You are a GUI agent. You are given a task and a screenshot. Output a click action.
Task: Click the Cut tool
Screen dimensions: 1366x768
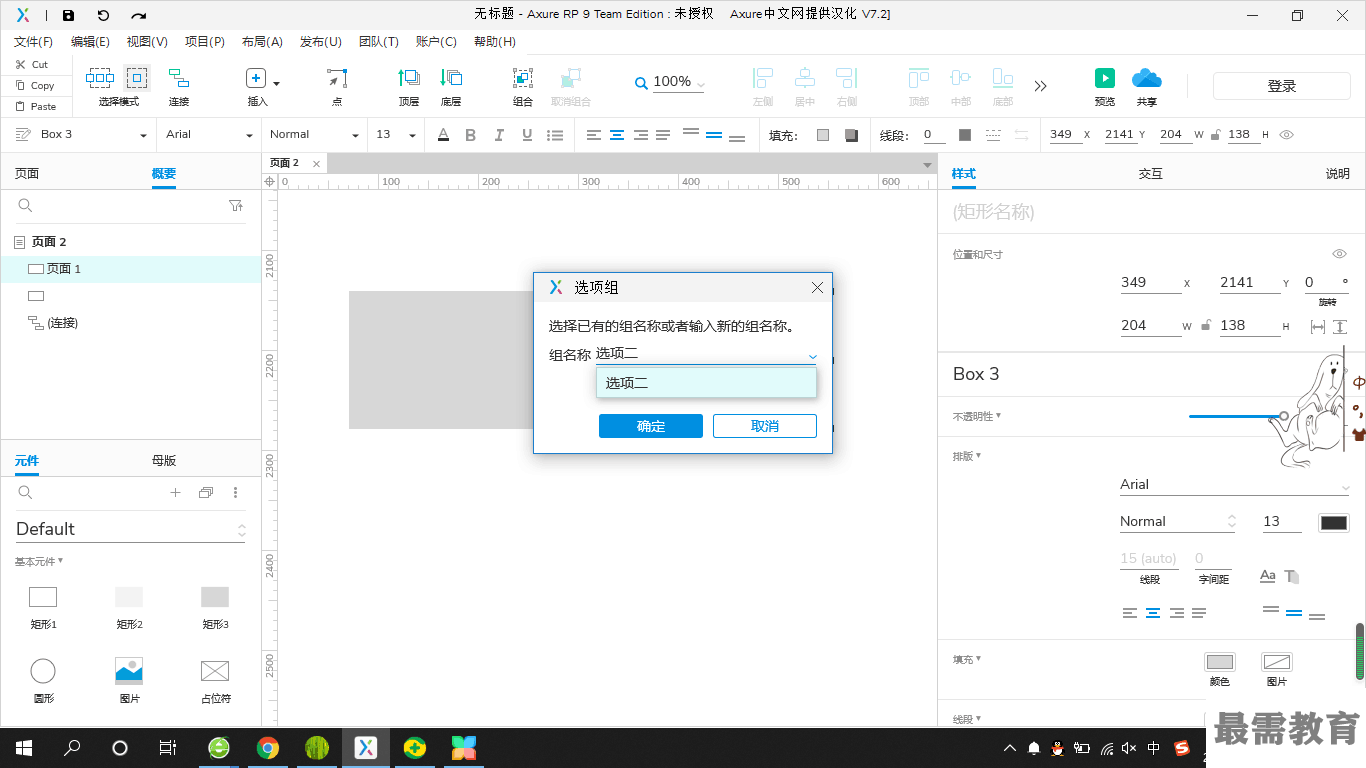(x=32, y=64)
